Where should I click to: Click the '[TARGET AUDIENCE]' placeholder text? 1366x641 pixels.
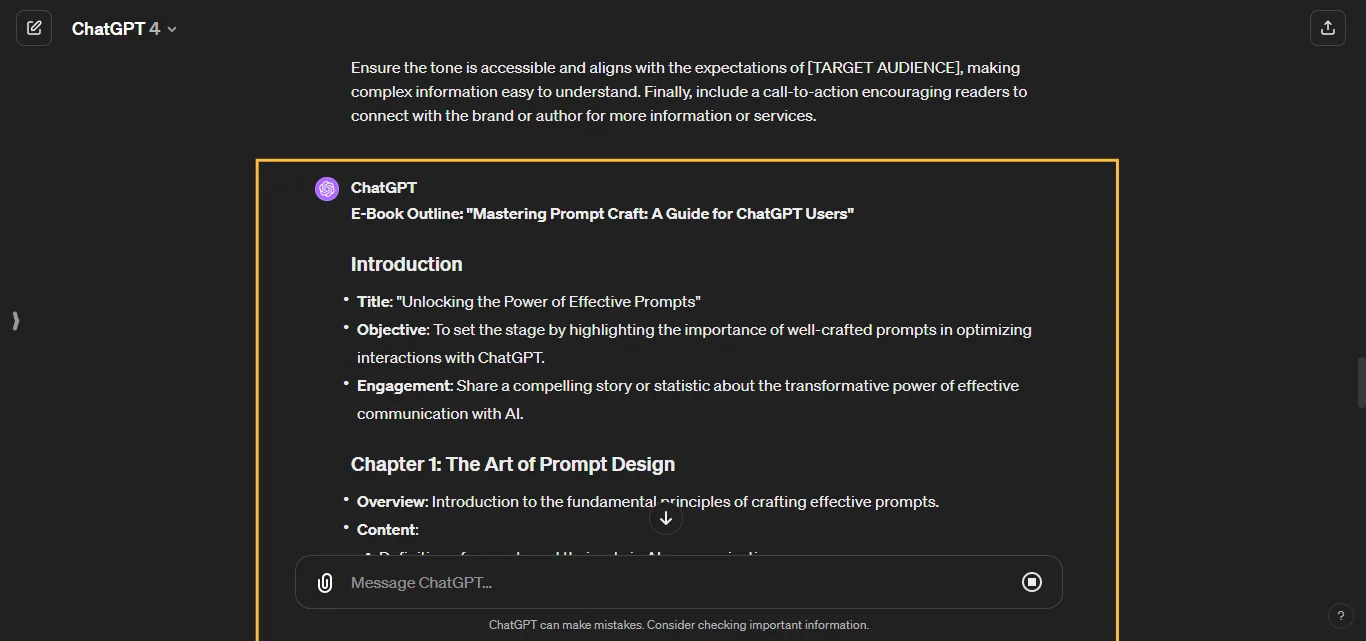coord(883,68)
